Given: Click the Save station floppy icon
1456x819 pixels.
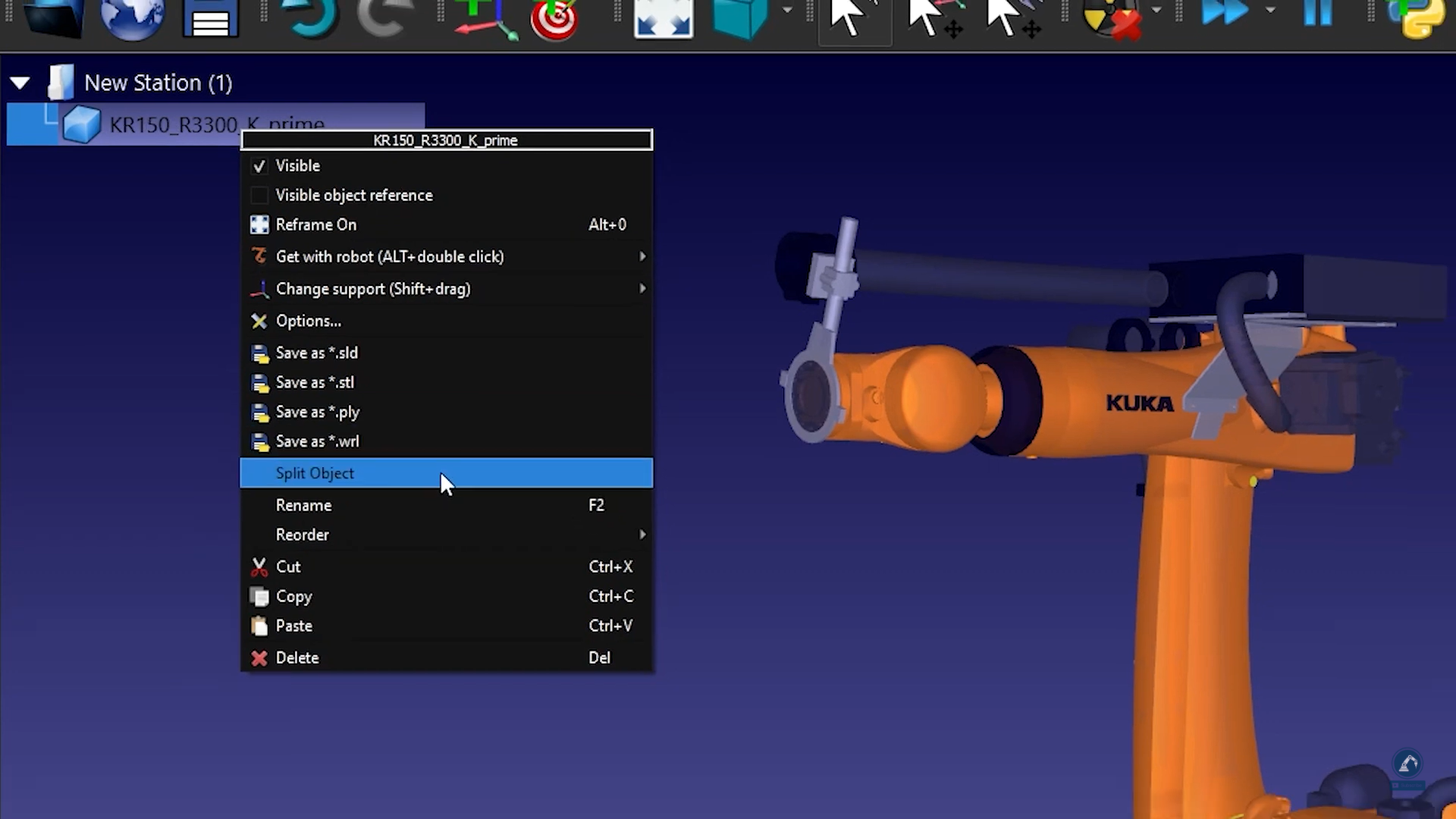Looking at the screenshot, I should point(211,20).
